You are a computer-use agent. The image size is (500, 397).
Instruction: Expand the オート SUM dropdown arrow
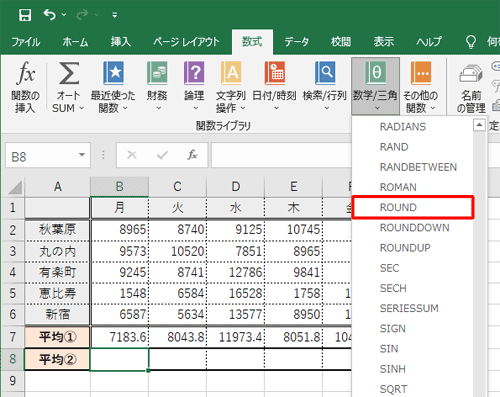tap(81, 108)
